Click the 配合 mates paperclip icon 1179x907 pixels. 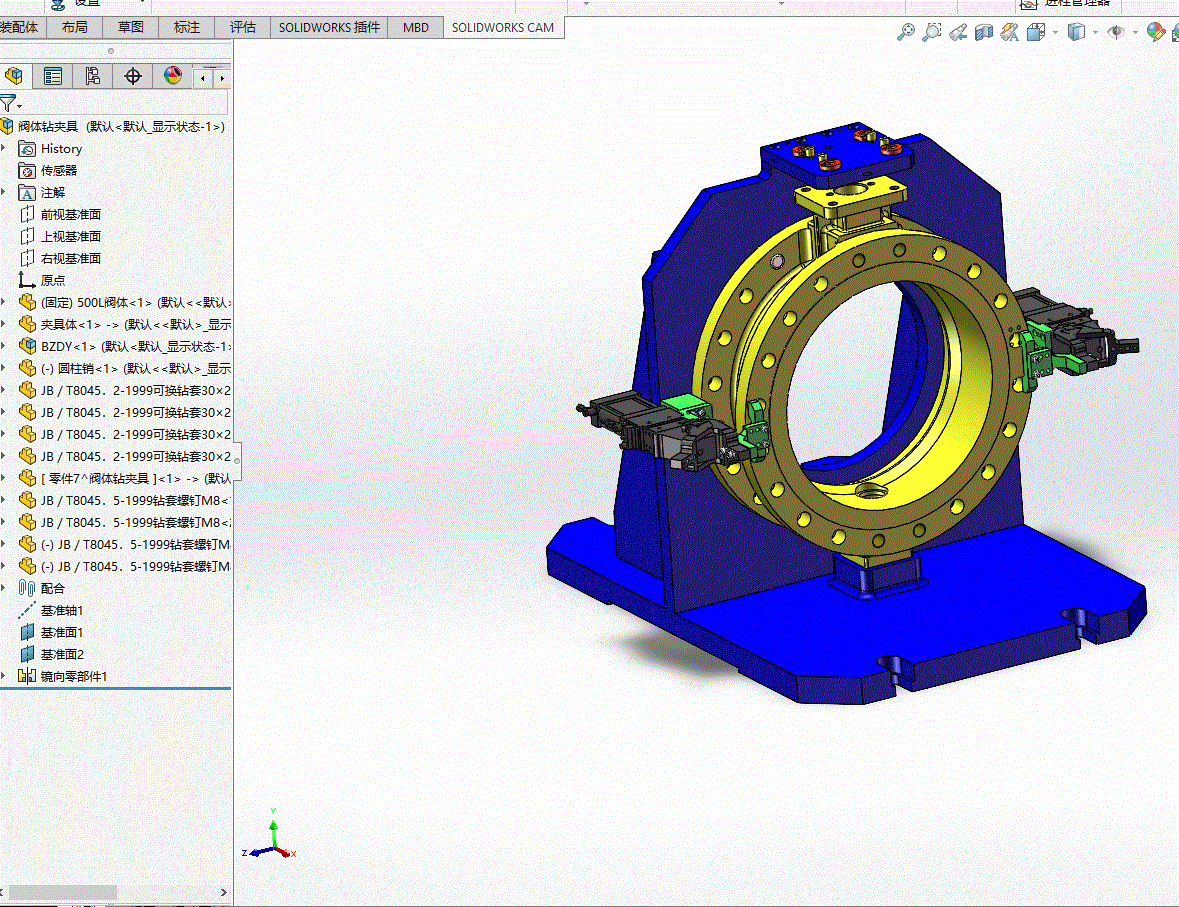click(x=27, y=588)
